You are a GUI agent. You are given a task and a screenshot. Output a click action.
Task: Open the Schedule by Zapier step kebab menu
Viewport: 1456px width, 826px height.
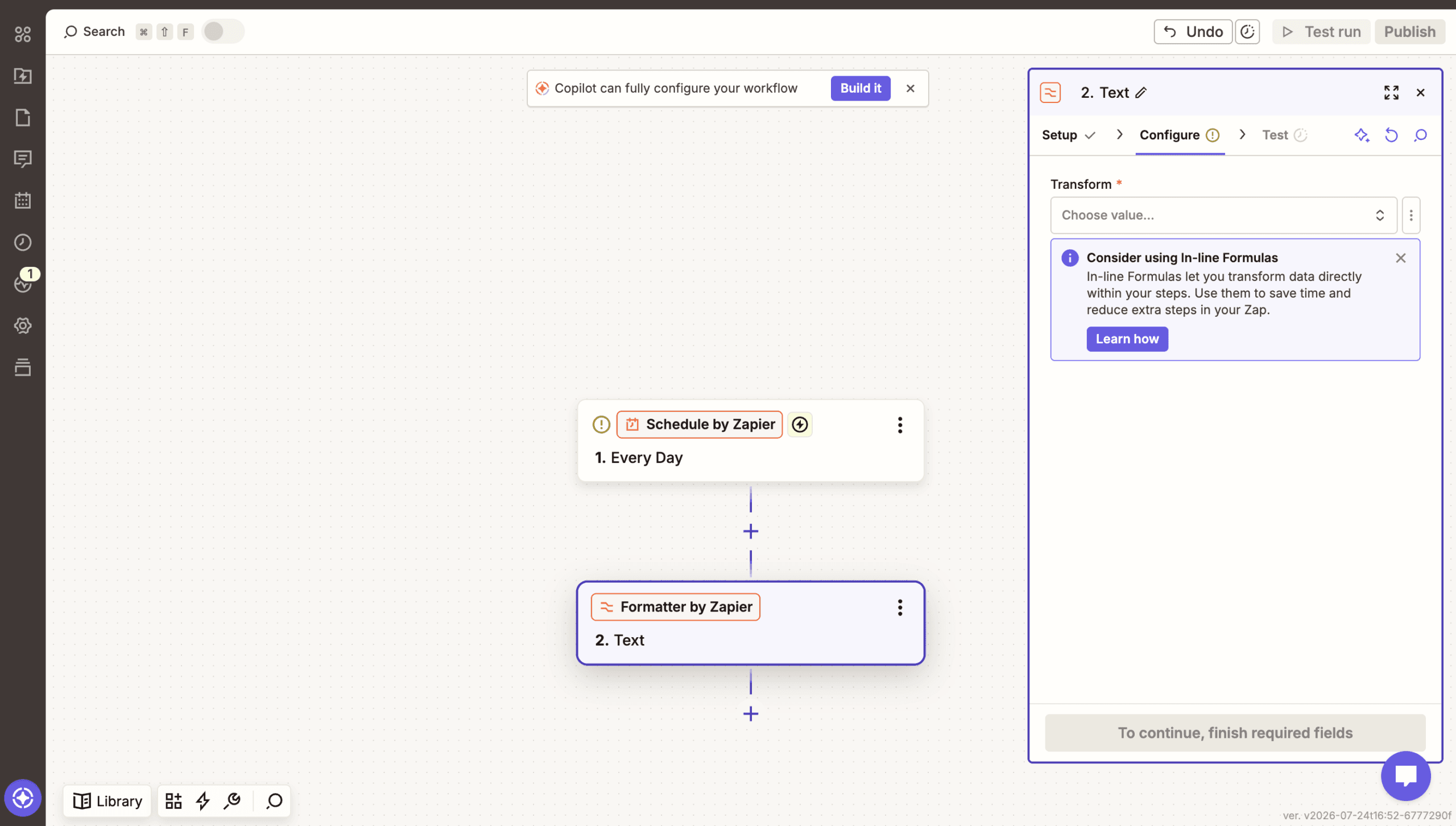(900, 425)
